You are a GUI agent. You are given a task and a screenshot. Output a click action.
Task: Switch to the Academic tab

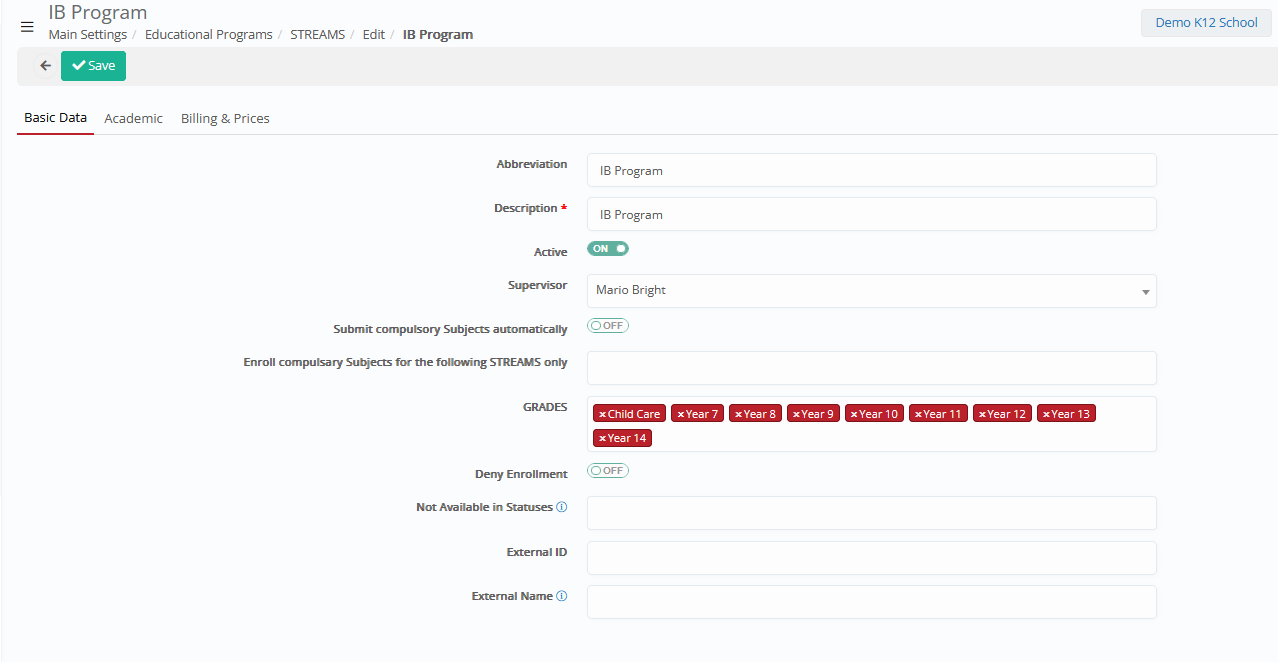click(x=133, y=118)
